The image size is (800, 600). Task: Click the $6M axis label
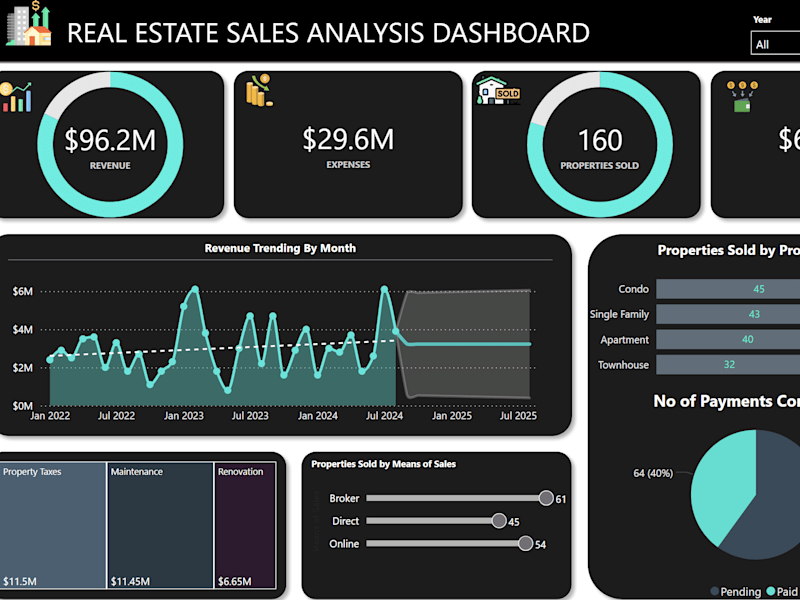coord(23,291)
